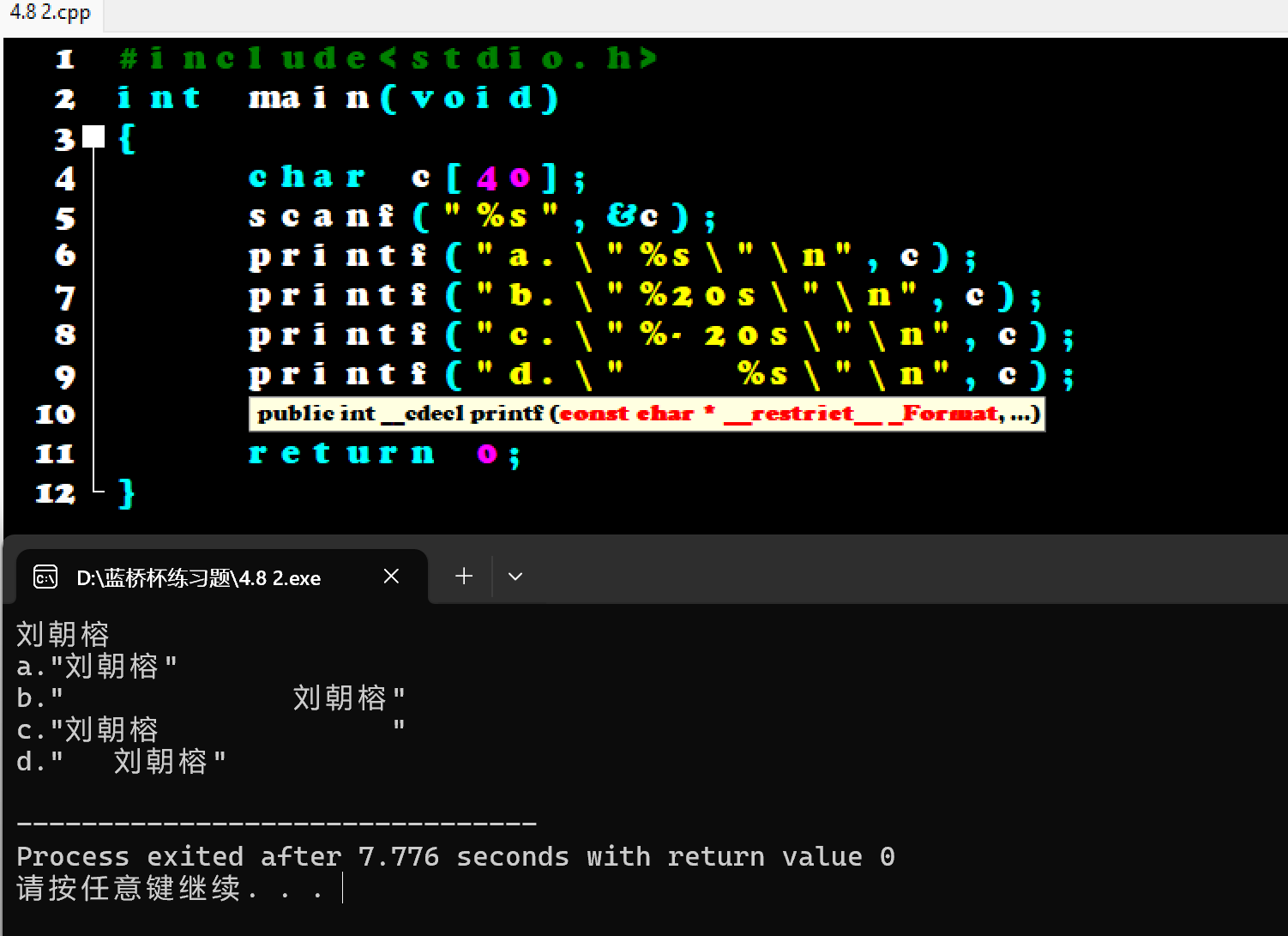Viewport: 1288px width, 936px height.
Task: Click the console output line a."刘朝榕"
Action: tap(97, 666)
